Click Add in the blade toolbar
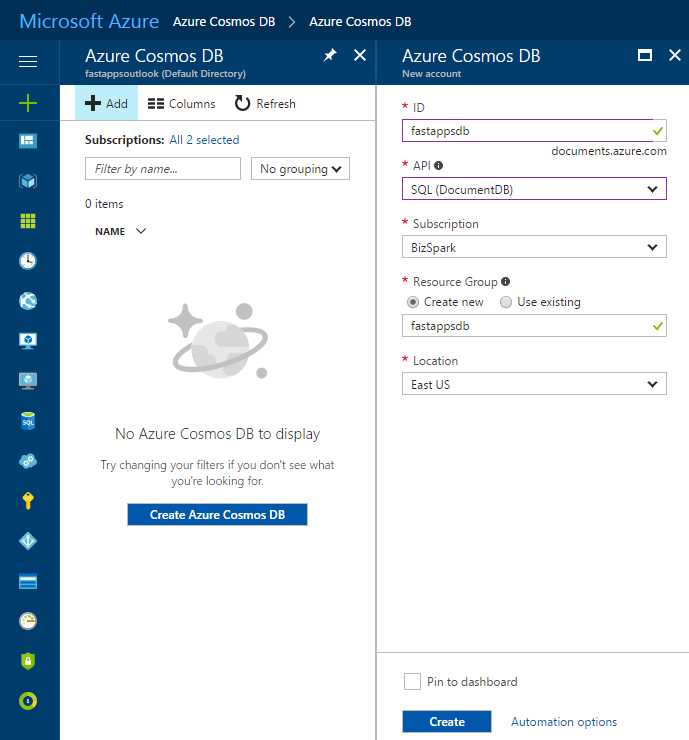 point(106,103)
